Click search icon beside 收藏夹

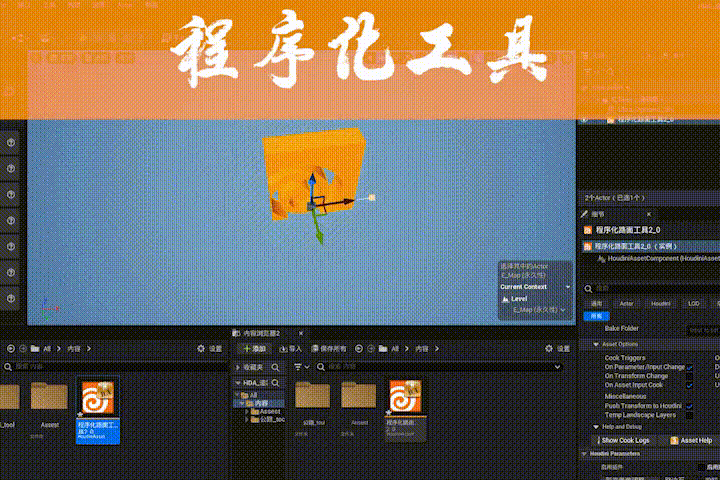275,367
